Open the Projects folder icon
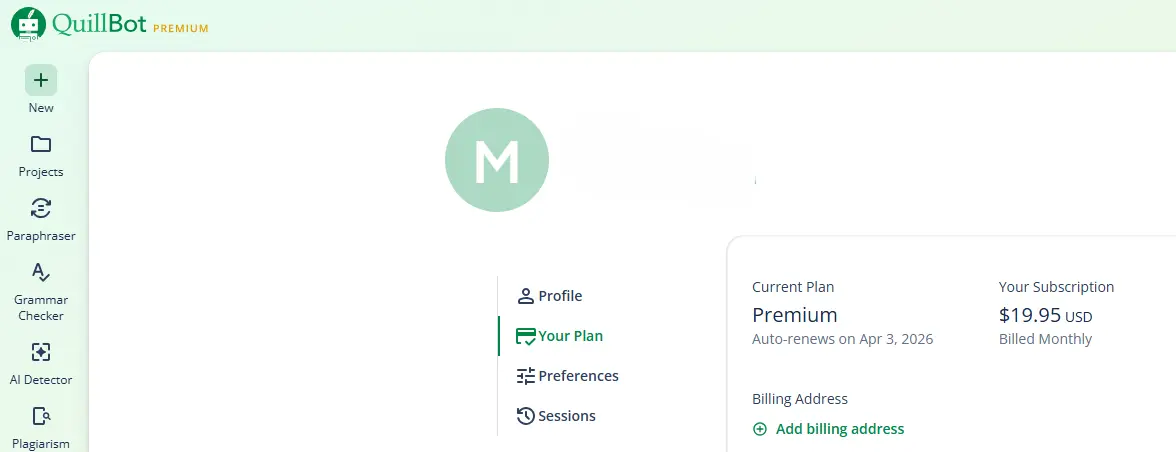 pyautogui.click(x=41, y=144)
